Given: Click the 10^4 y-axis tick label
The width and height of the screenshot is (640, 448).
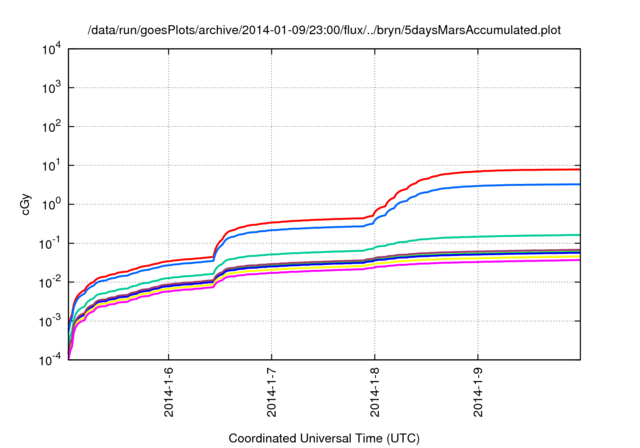Looking at the screenshot, I should tap(51, 49).
